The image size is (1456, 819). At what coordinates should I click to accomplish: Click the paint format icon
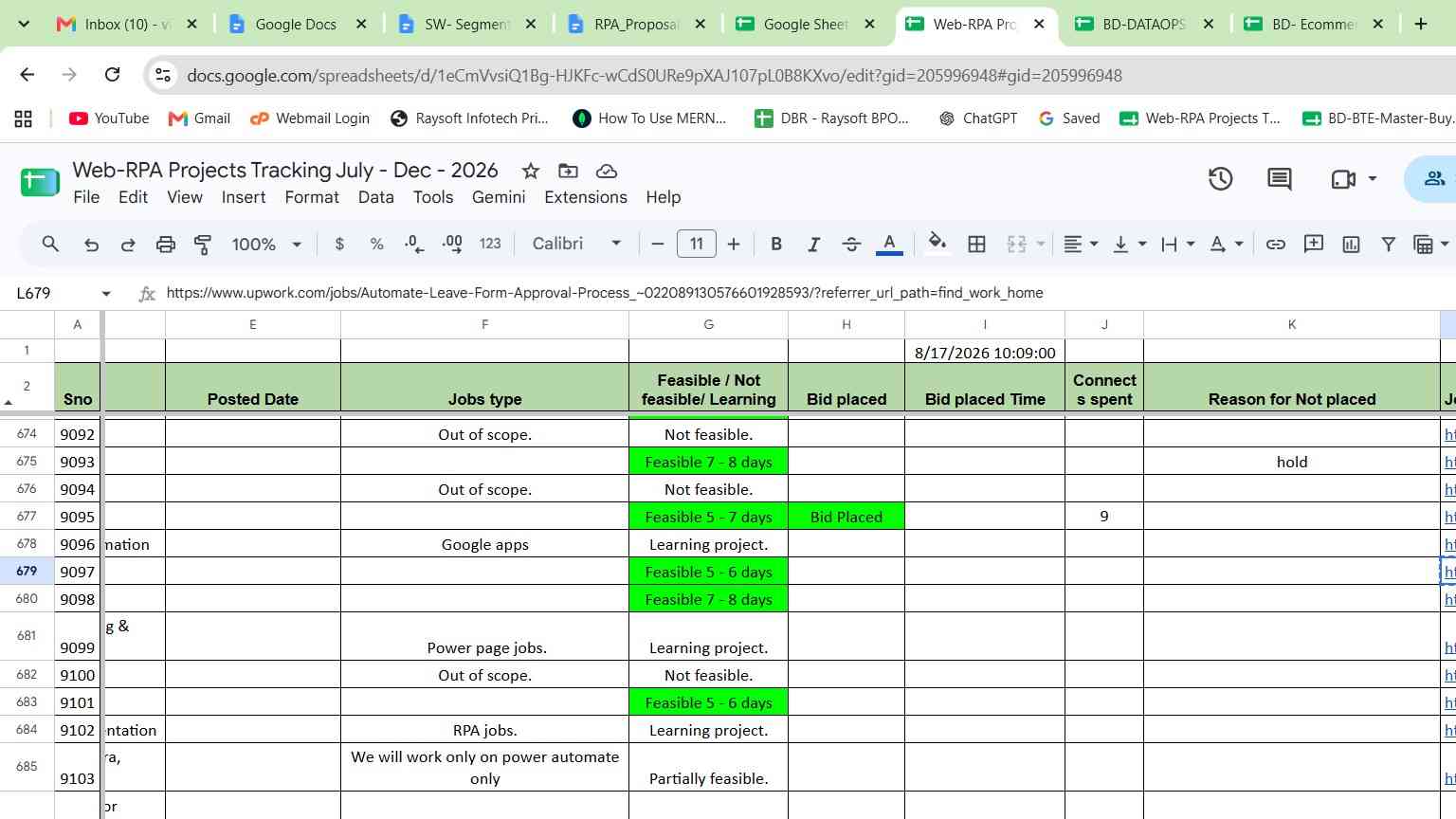pos(203,244)
